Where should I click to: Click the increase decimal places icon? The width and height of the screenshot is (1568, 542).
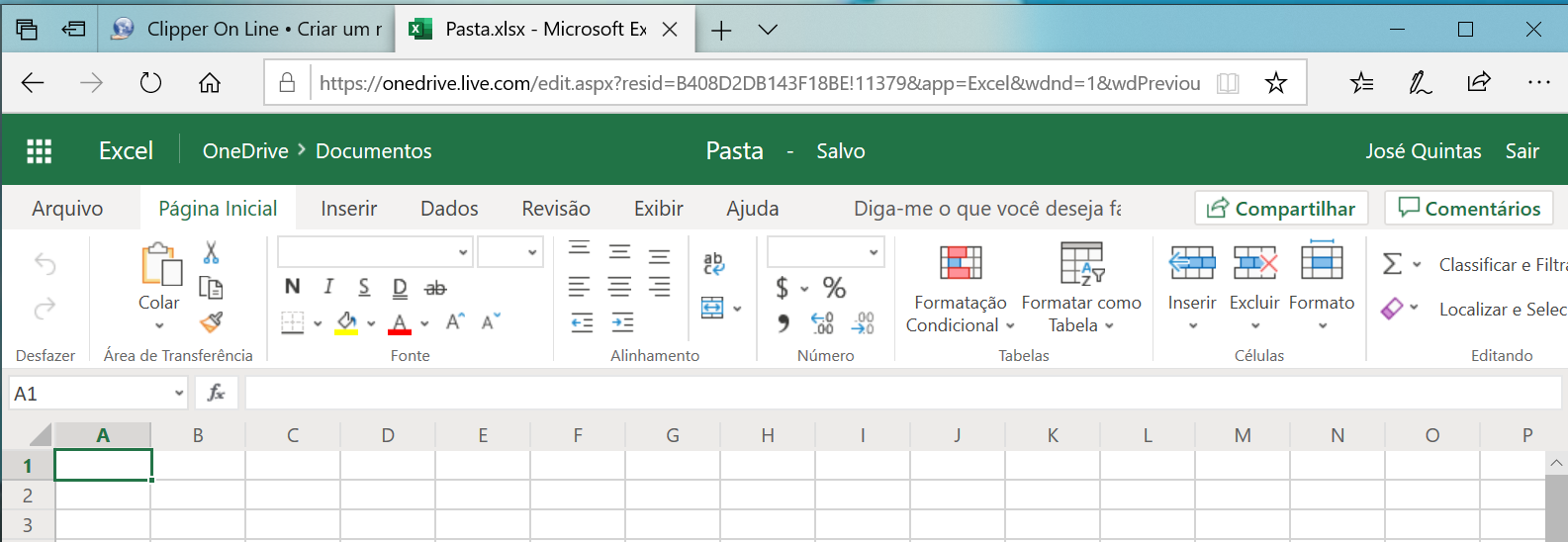point(822,323)
